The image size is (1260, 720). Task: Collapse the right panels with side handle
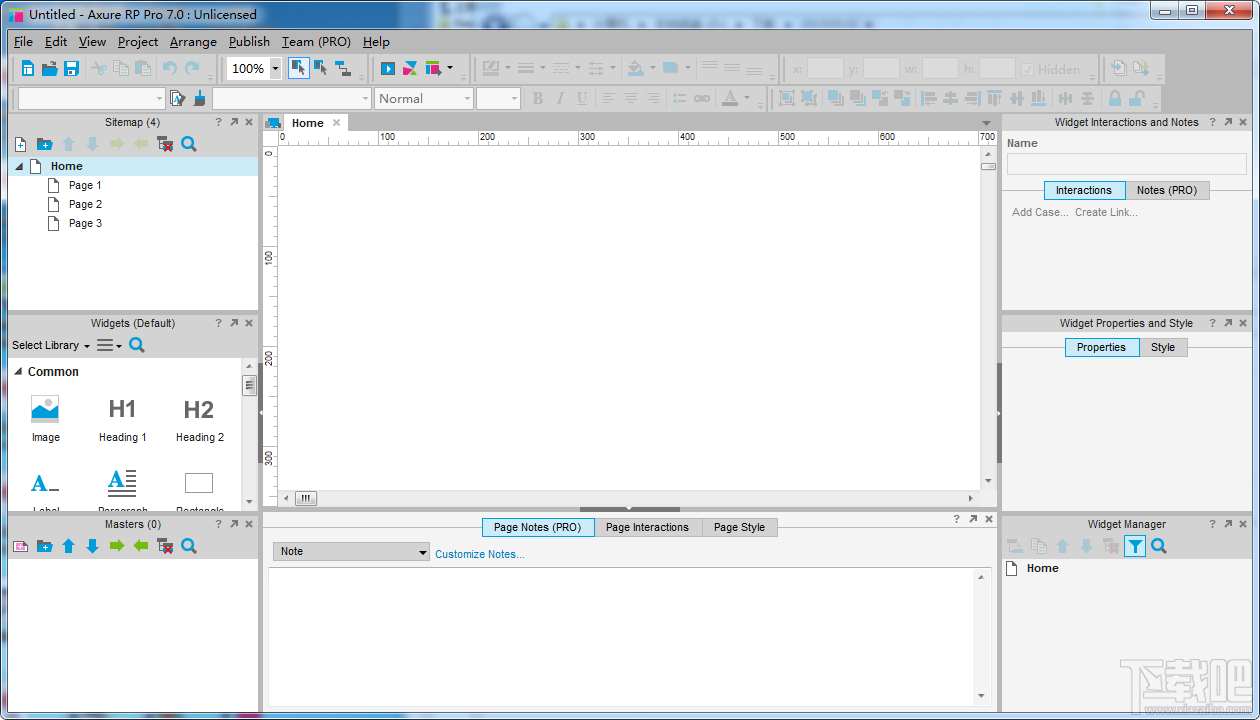998,412
